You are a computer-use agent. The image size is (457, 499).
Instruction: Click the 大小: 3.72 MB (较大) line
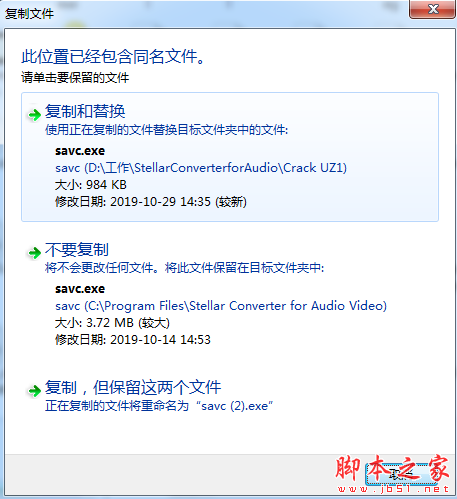[112, 323]
